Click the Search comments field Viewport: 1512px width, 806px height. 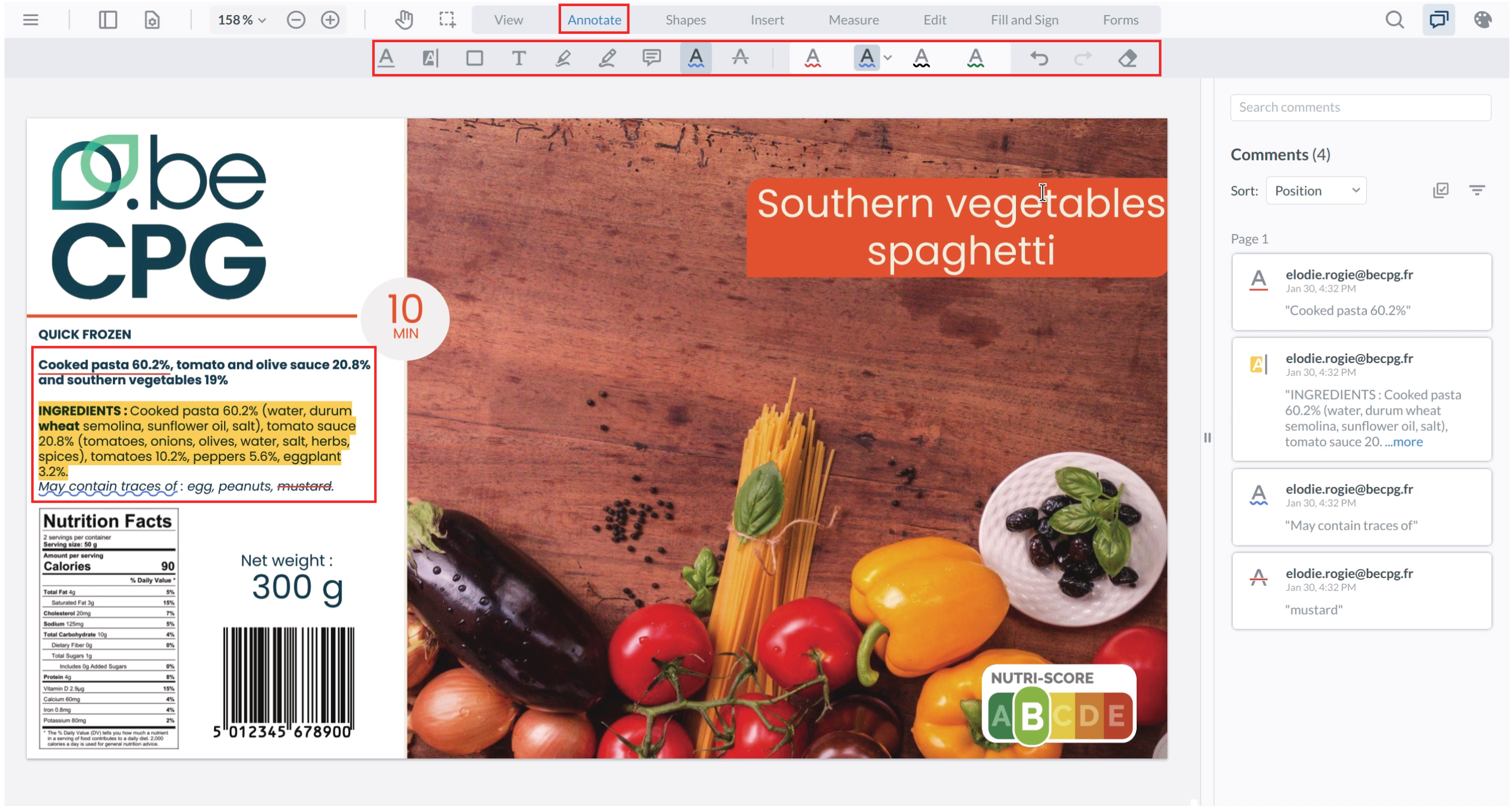coord(1360,107)
